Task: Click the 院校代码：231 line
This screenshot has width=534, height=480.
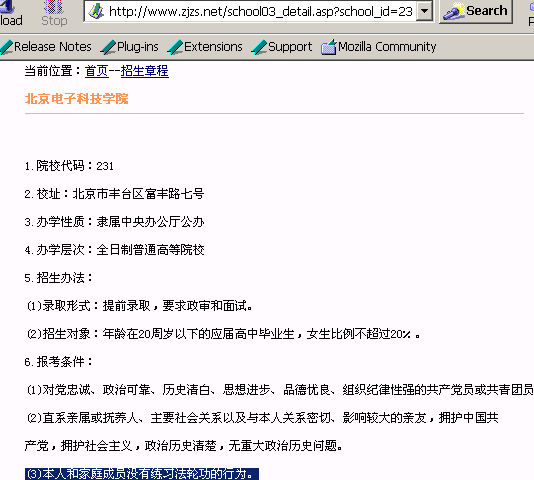Action: coord(69,166)
